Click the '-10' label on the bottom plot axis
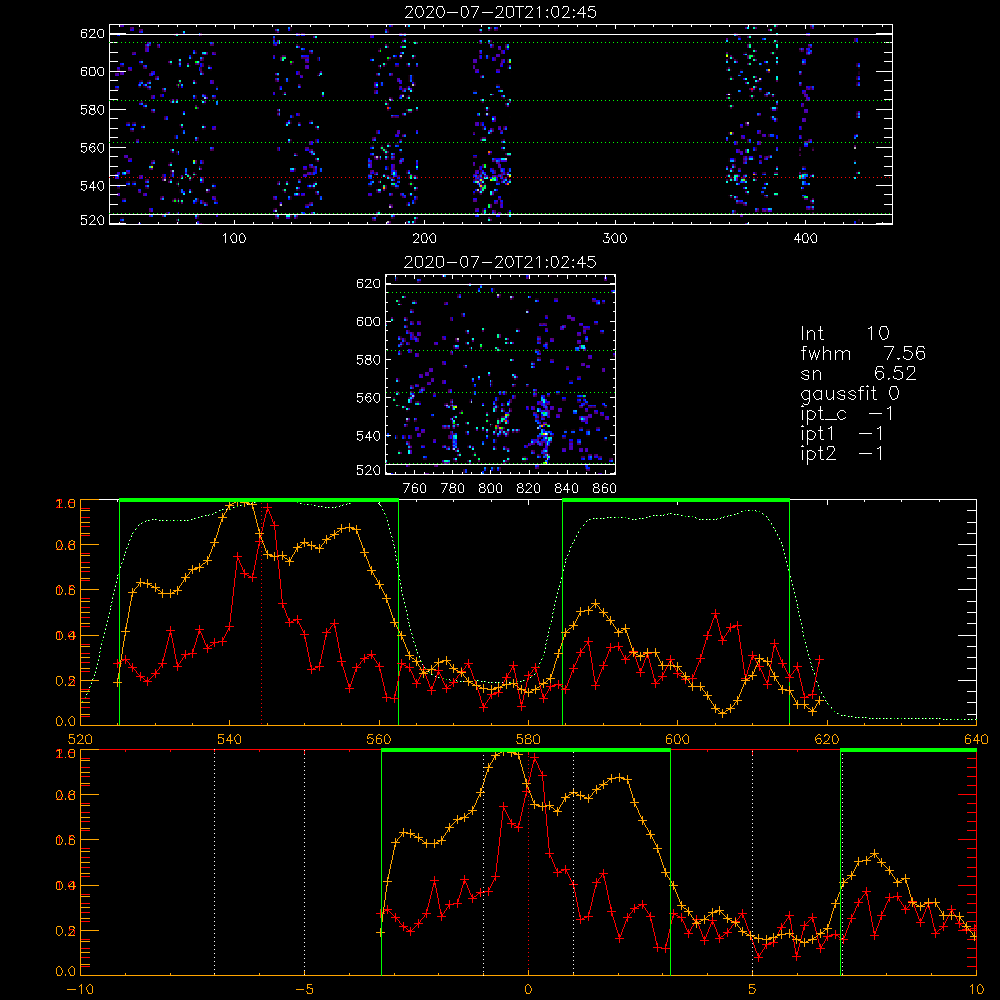1000x1000 pixels. pos(80,990)
